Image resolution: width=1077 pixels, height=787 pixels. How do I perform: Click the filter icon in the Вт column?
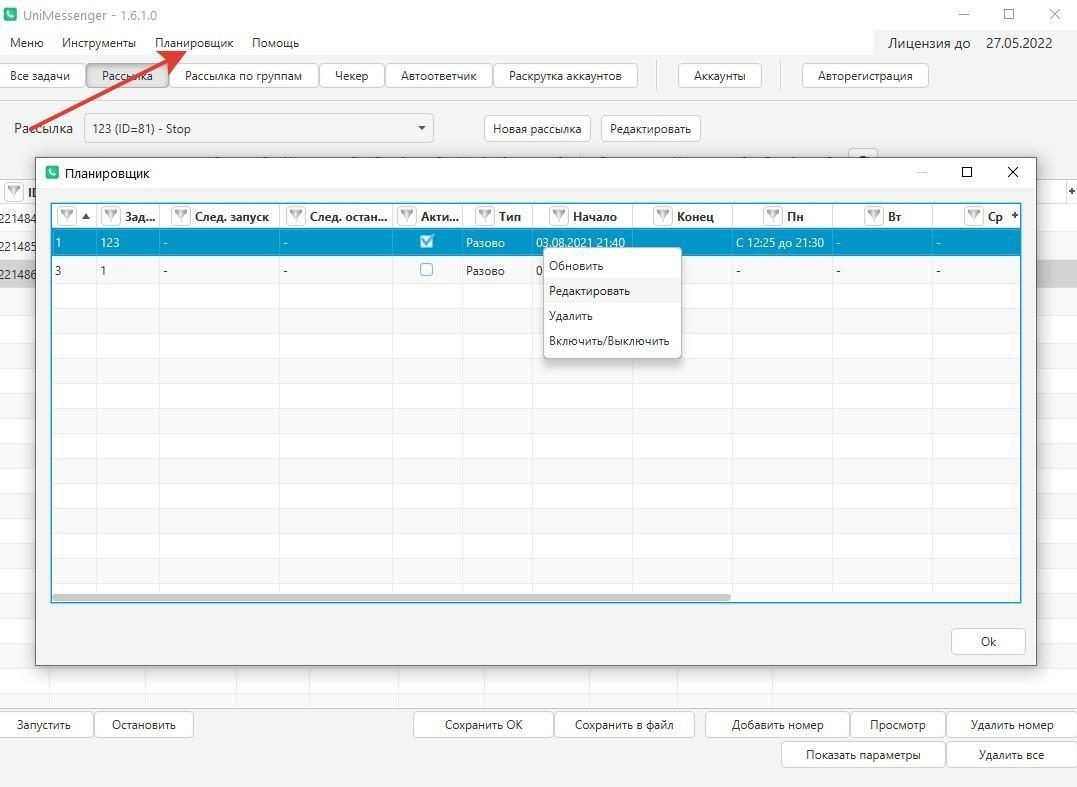873,216
